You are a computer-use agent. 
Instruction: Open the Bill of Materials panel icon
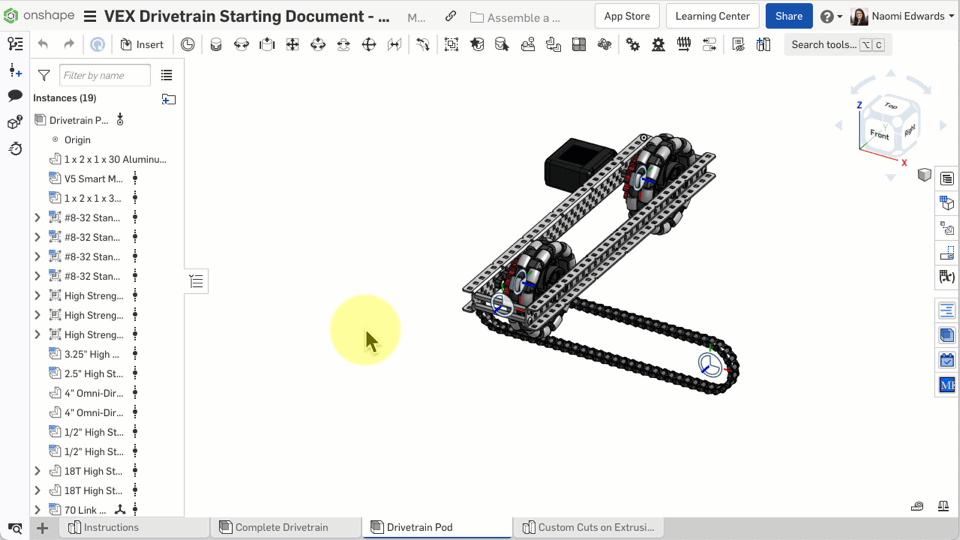point(947,179)
